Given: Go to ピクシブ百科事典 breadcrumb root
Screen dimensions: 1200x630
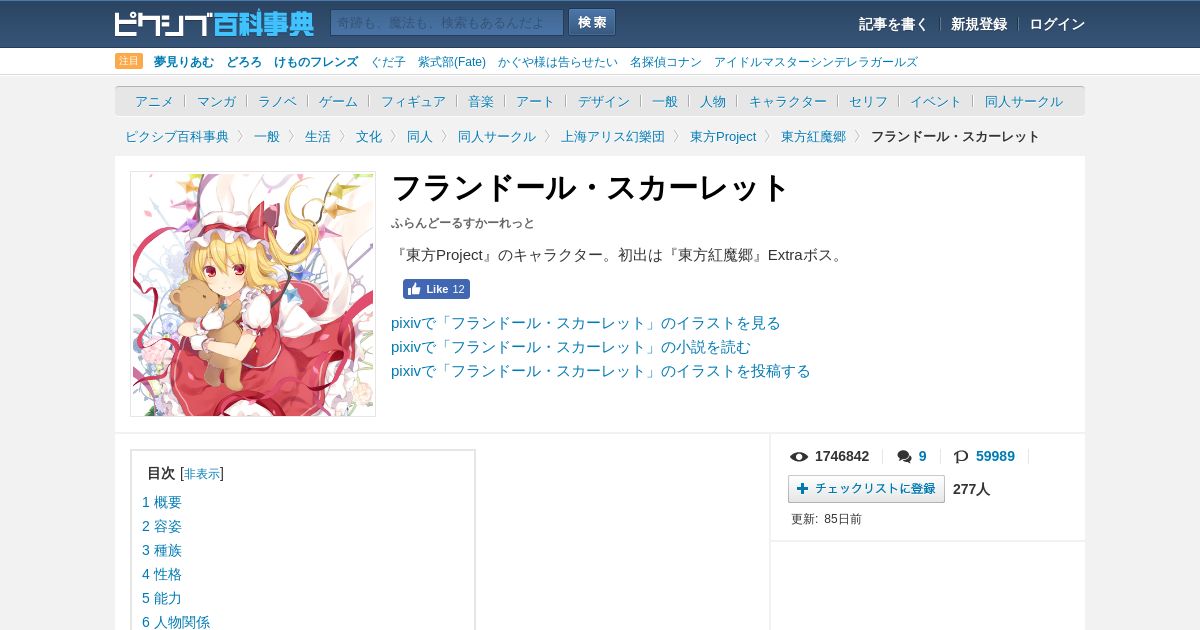Looking at the screenshot, I should coord(177,136).
